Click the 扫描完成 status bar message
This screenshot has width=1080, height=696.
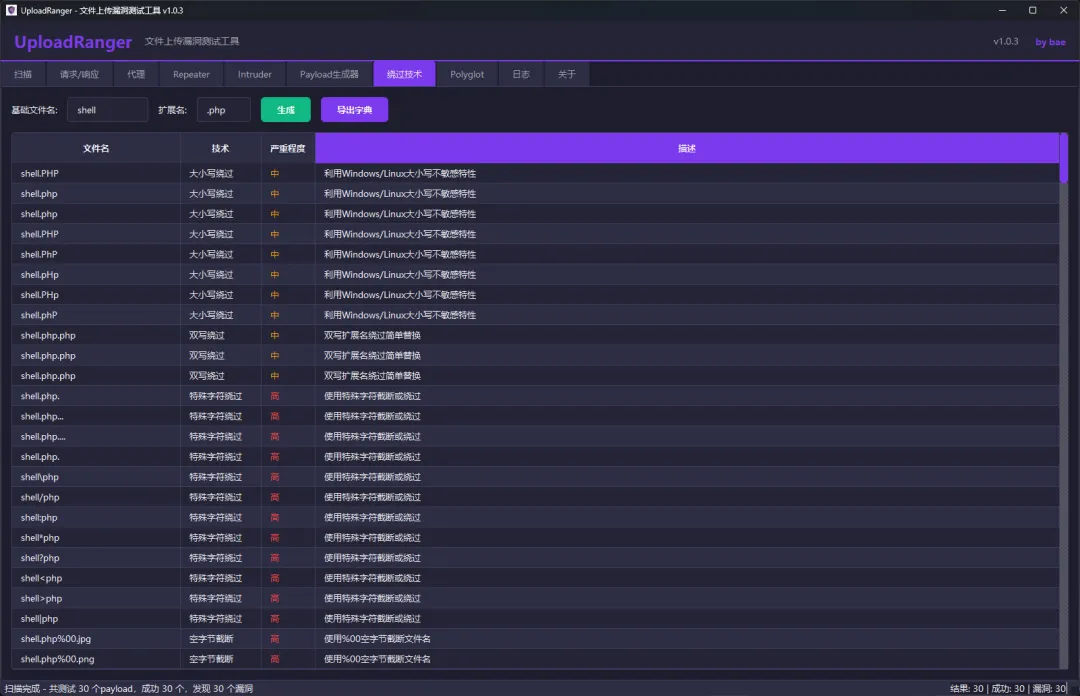click(129, 688)
